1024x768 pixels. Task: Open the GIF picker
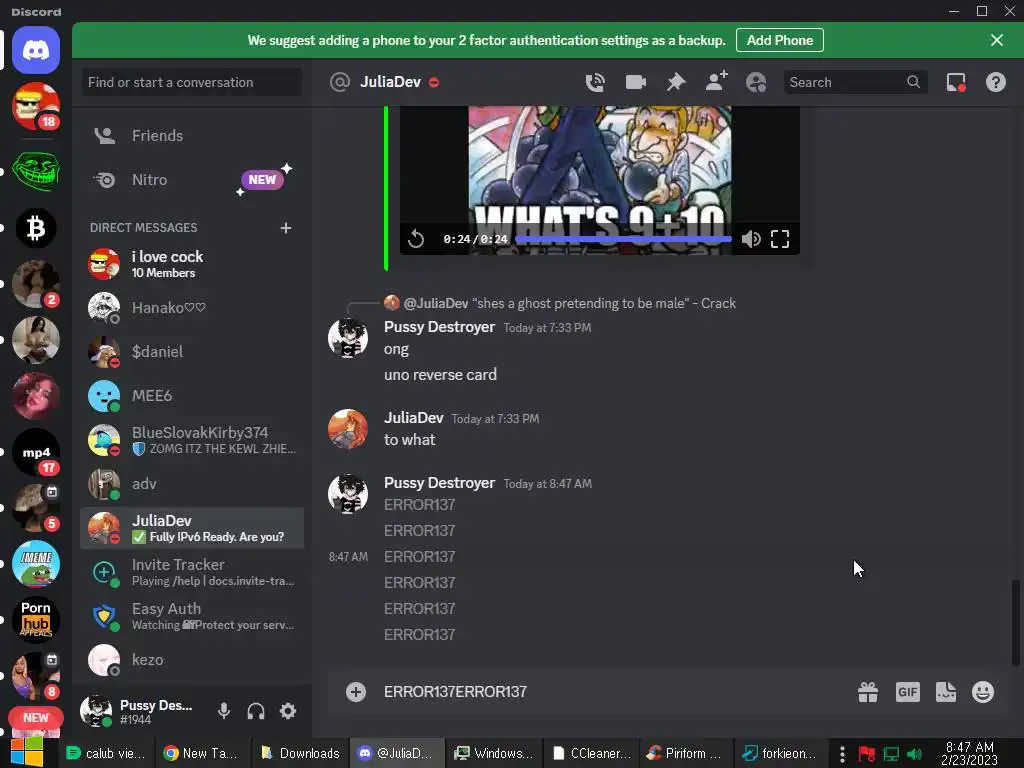tap(907, 692)
